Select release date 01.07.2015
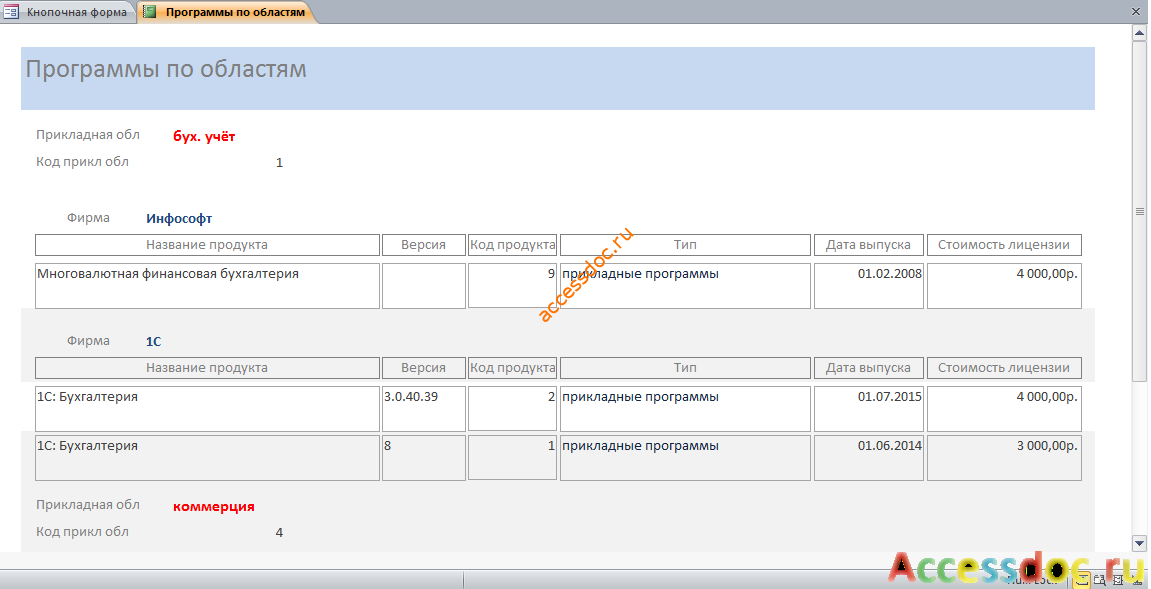The image size is (1151, 589). 868,408
